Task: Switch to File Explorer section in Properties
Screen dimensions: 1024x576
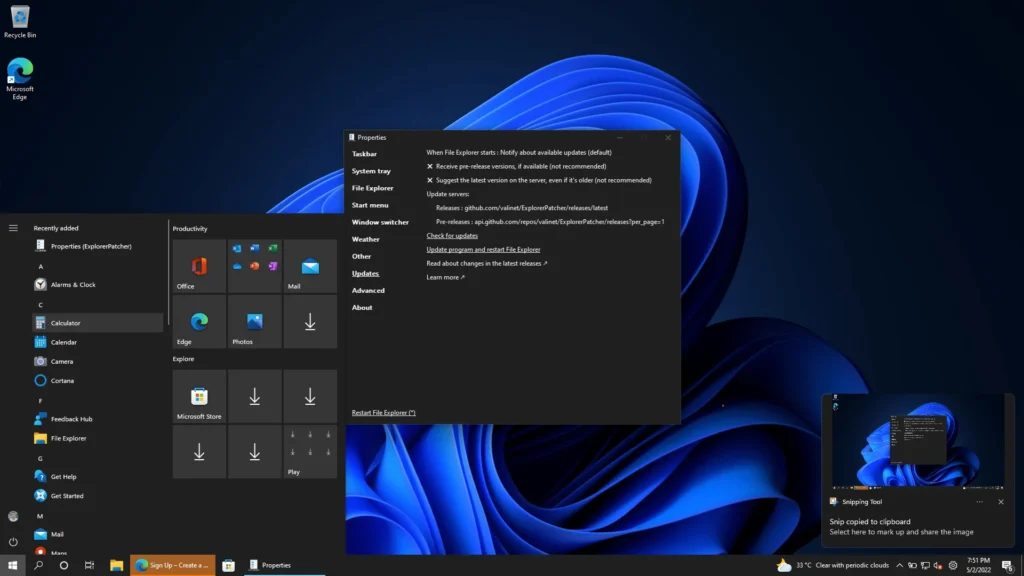Action: pos(372,188)
